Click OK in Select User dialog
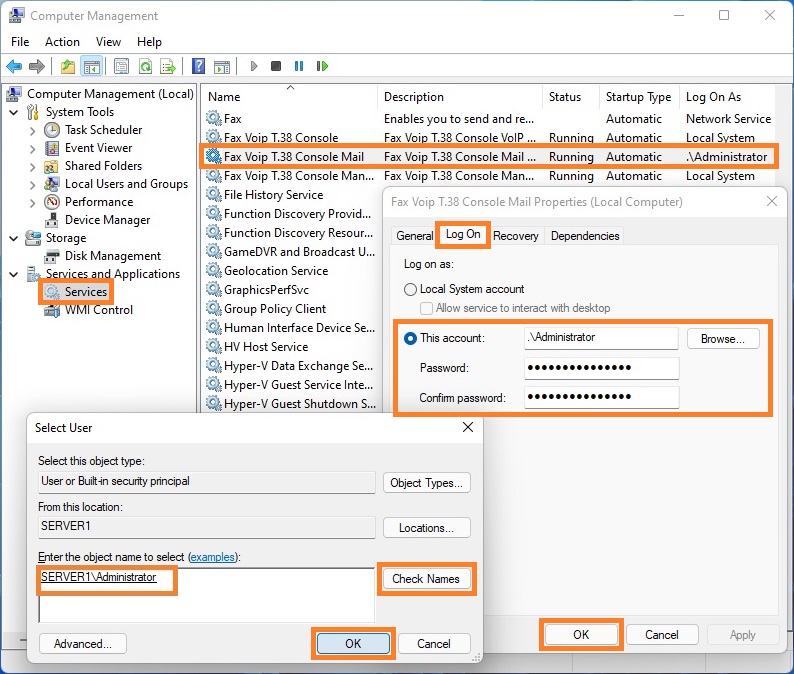 click(353, 644)
